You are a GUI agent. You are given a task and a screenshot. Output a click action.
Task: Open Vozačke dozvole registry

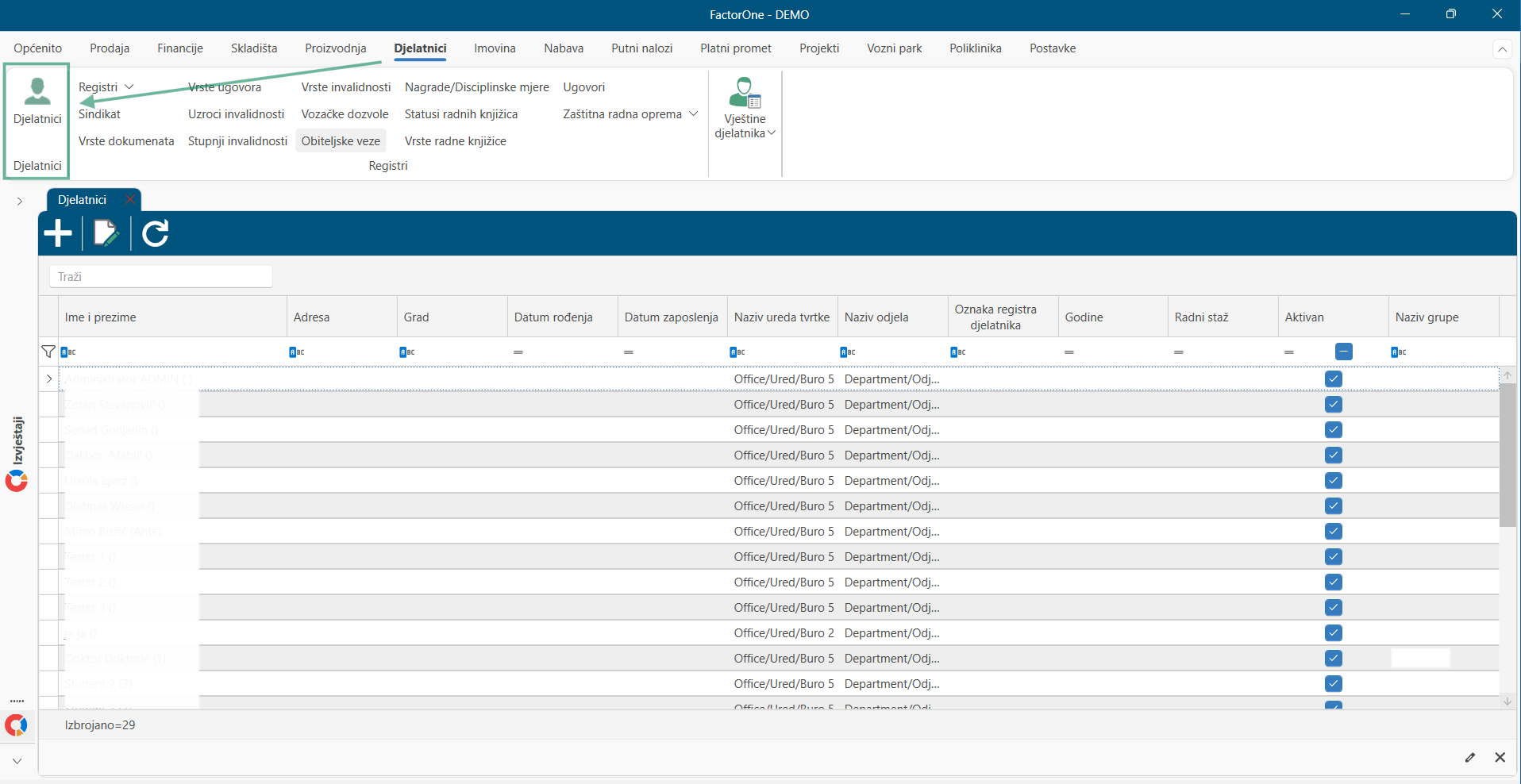coord(345,114)
